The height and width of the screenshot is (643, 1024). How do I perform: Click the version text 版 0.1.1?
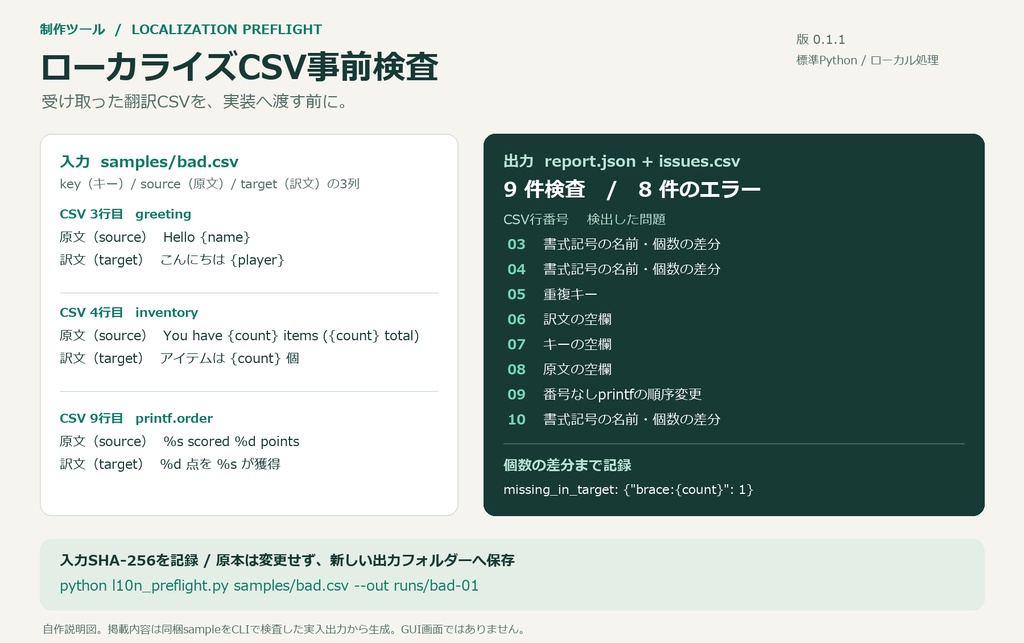[820, 39]
